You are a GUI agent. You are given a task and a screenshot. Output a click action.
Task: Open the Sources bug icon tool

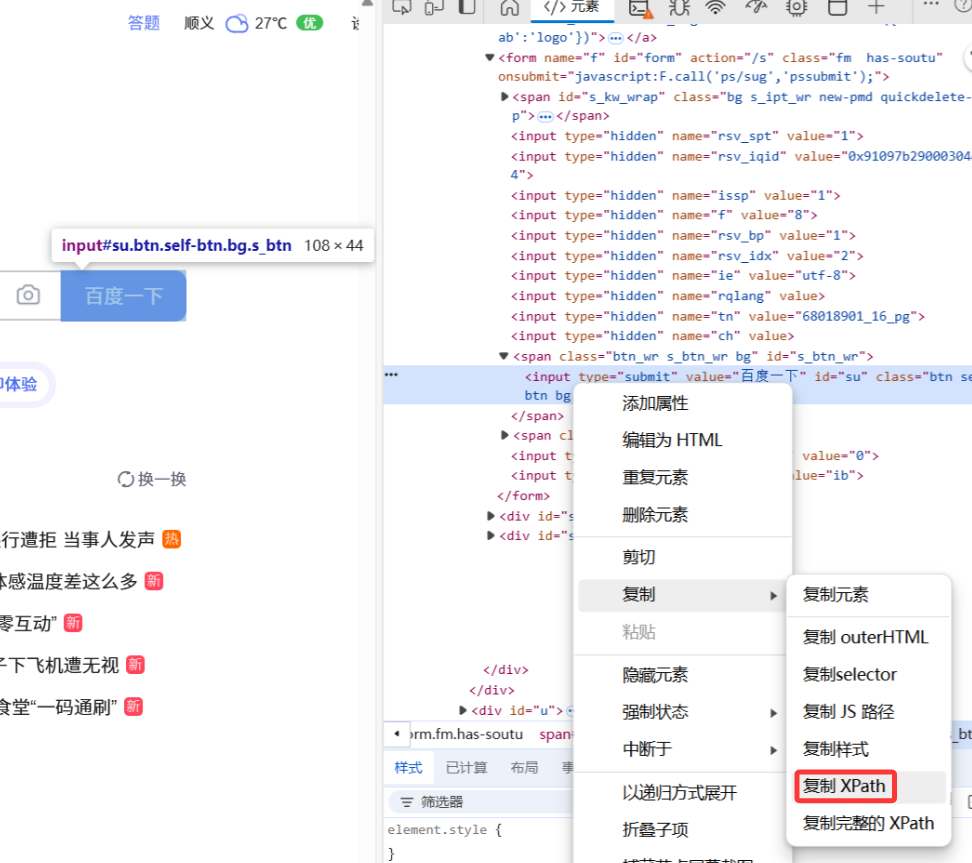679,7
